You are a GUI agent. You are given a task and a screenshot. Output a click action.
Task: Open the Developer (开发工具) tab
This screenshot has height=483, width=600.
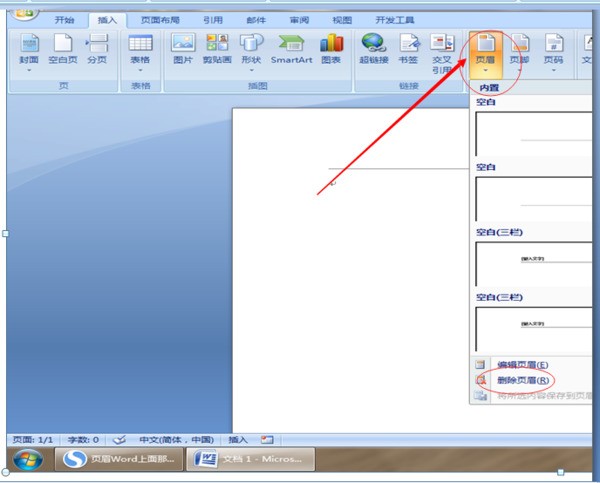(x=395, y=20)
